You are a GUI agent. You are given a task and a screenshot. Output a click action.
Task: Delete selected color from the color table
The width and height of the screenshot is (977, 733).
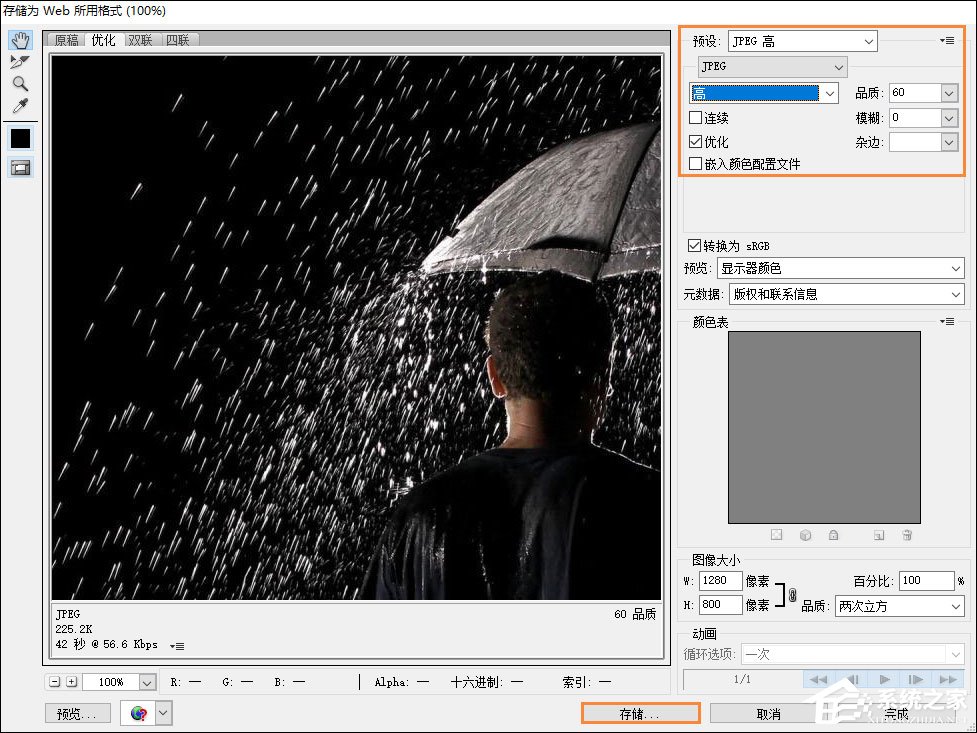coord(908,535)
